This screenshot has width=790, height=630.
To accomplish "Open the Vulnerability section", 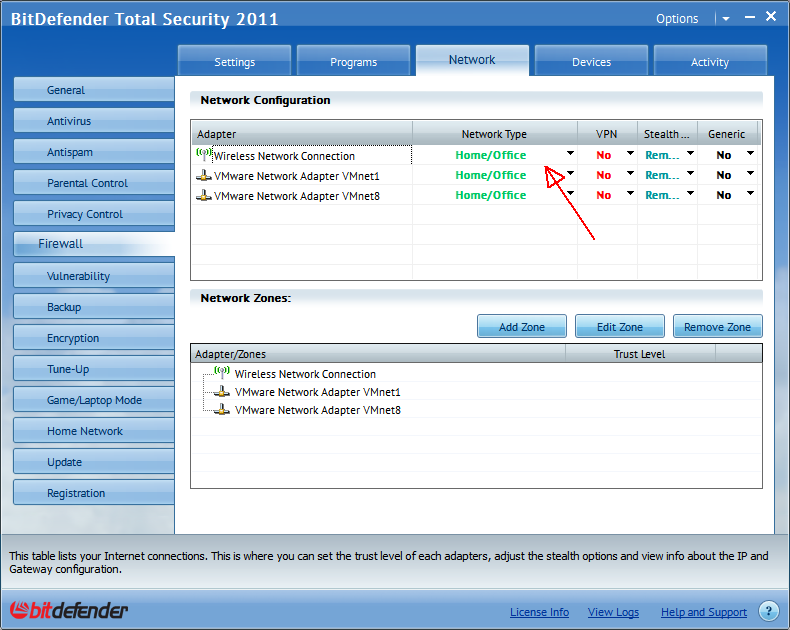I will coord(94,276).
